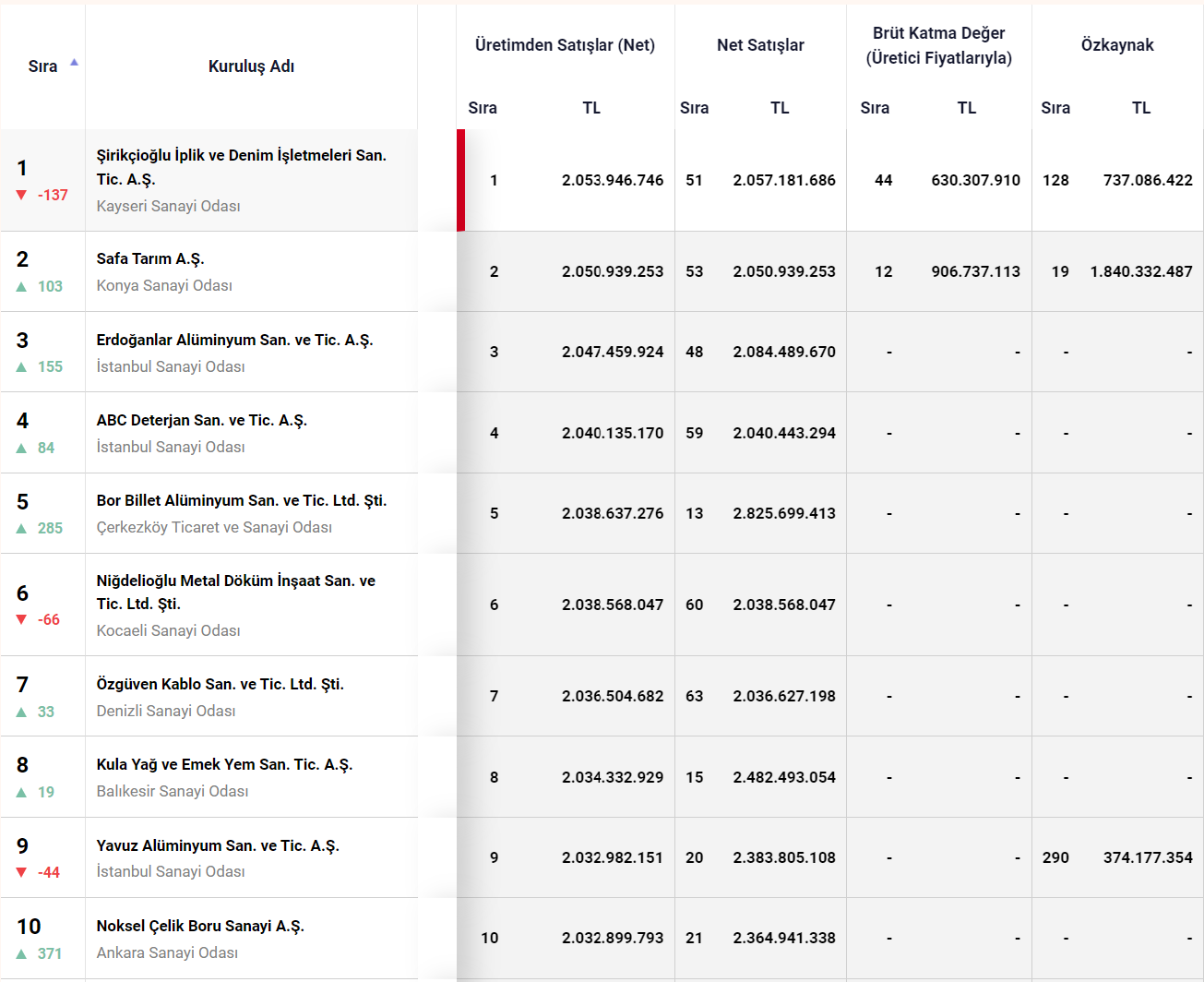Open ABC Deterjan San. ve Tic. entry

coord(201,420)
